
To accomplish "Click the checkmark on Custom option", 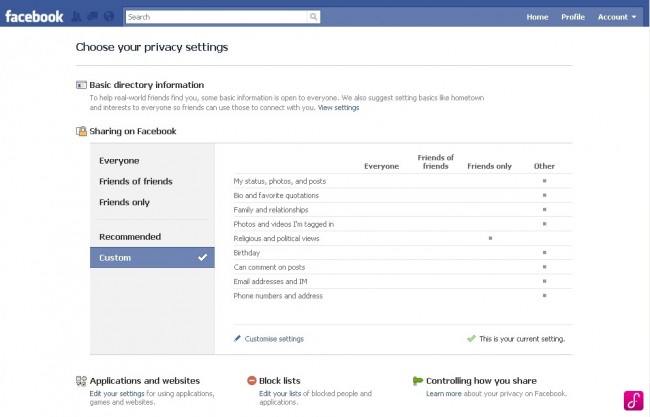I will (202, 257).
